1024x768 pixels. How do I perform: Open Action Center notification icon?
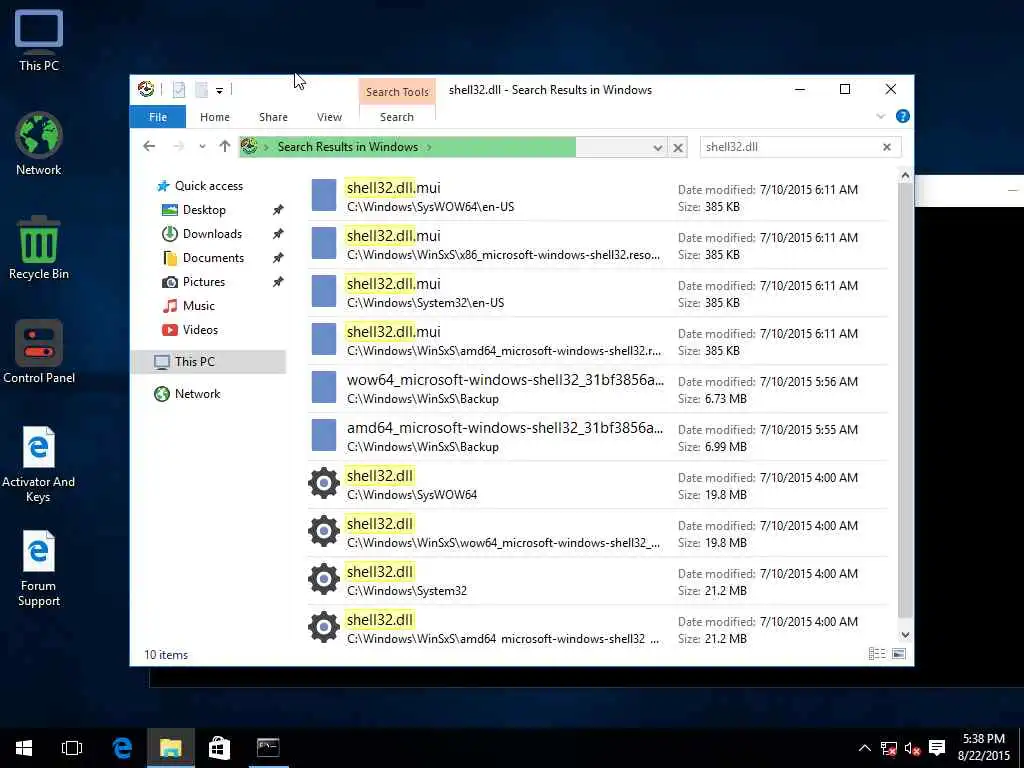click(937, 748)
